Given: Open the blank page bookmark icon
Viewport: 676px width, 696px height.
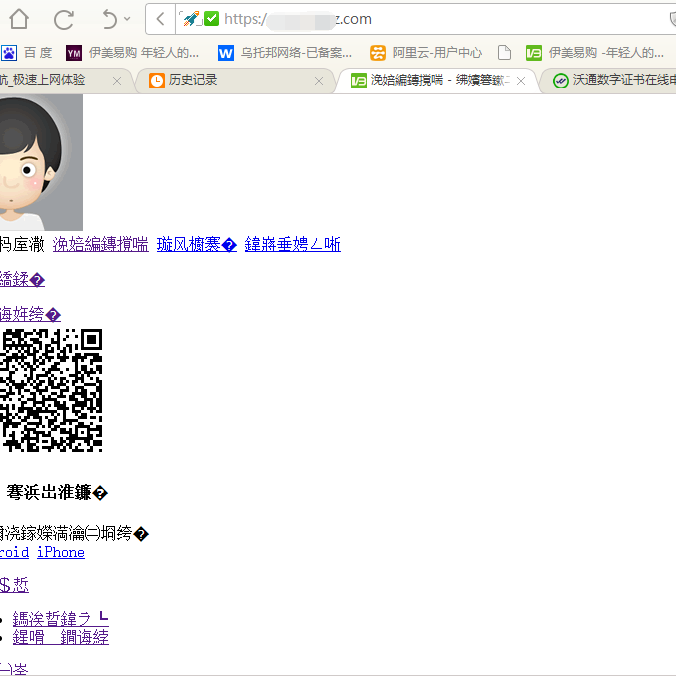Looking at the screenshot, I should pos(504,53).
